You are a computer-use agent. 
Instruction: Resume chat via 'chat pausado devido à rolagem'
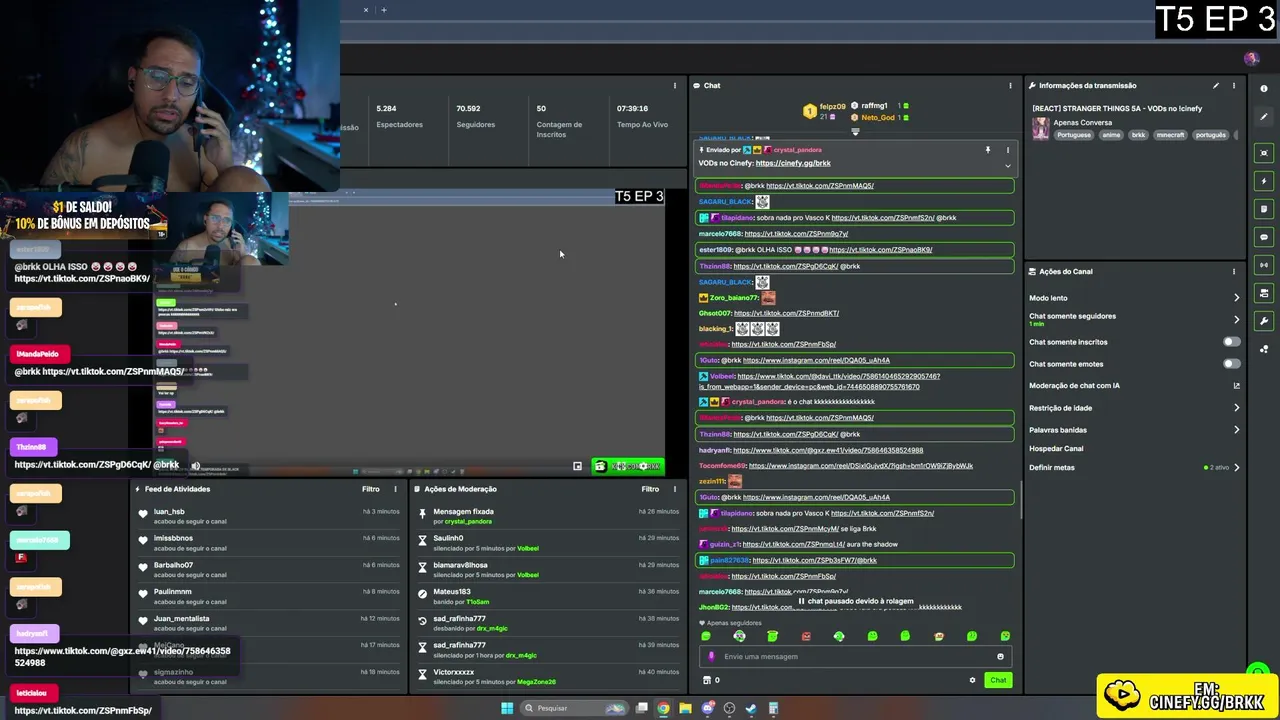(855, 602)
